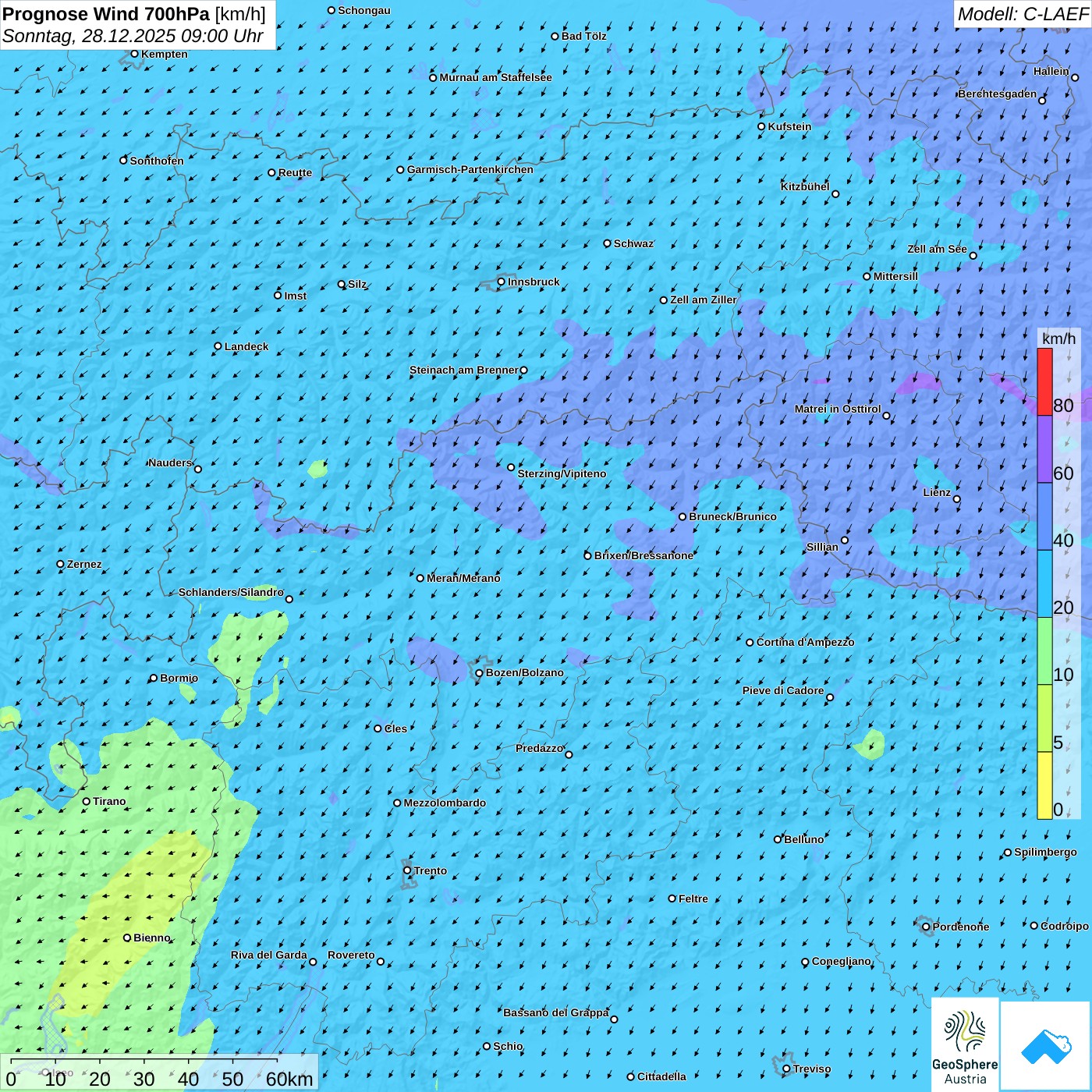Screen dimensions: 1092x1092
Task: Select the Innsbruck city marker
Action: pos(502,282)
